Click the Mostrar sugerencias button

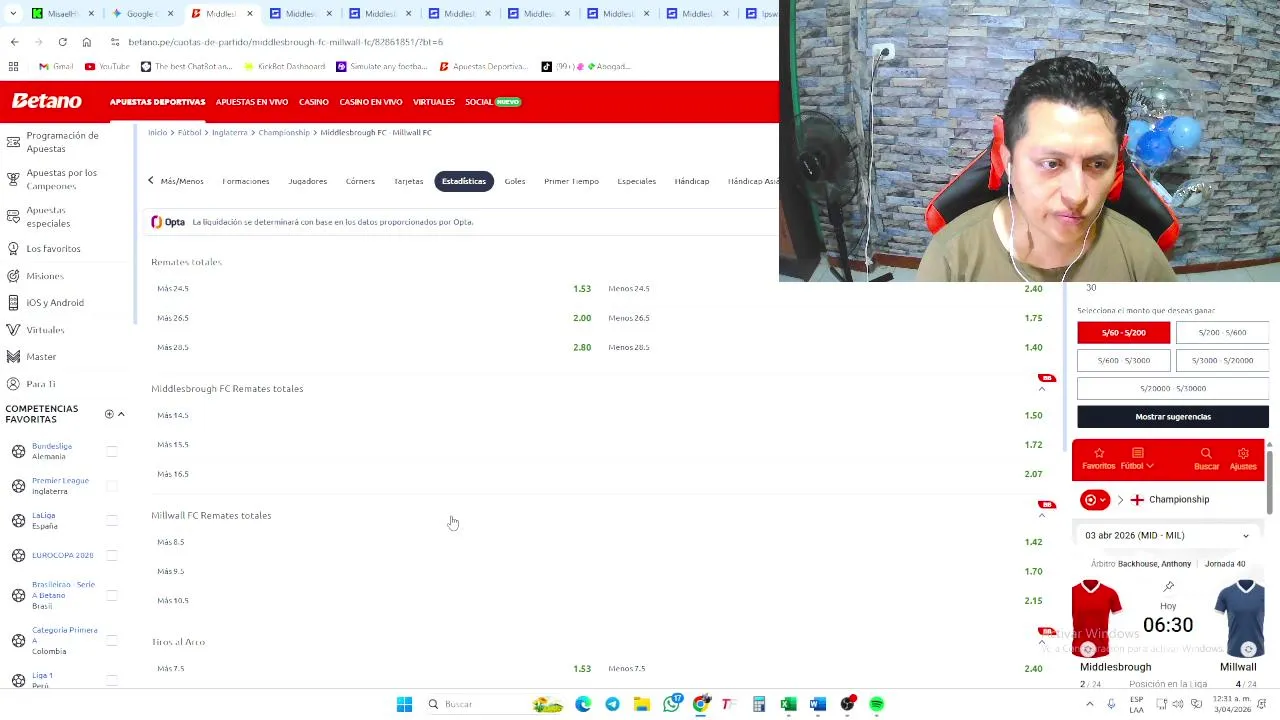[1173, 416]
